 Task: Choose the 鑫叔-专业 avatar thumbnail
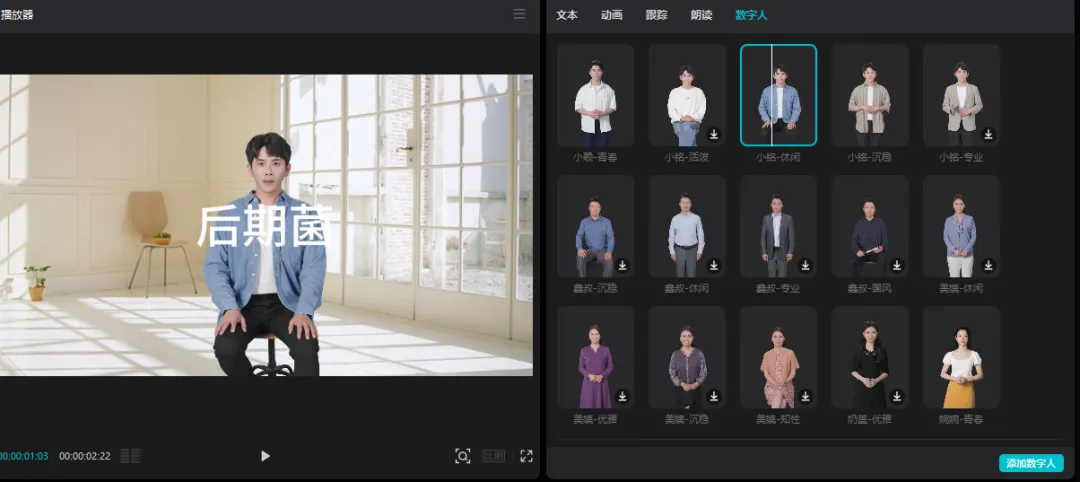(778, 227)
